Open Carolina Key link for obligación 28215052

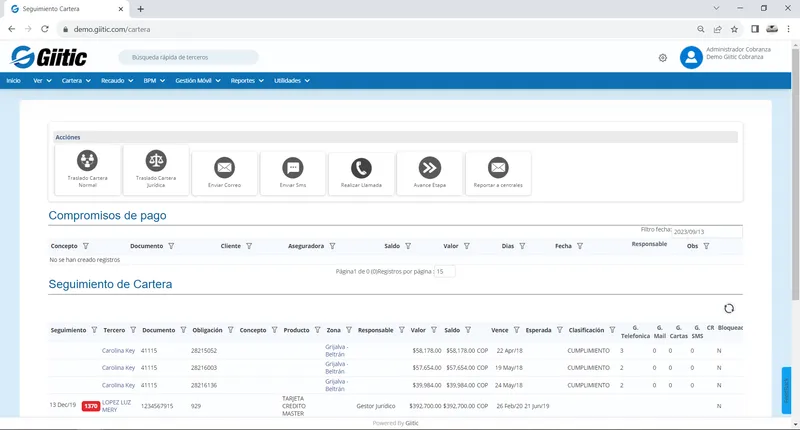[x=118, y=350]
